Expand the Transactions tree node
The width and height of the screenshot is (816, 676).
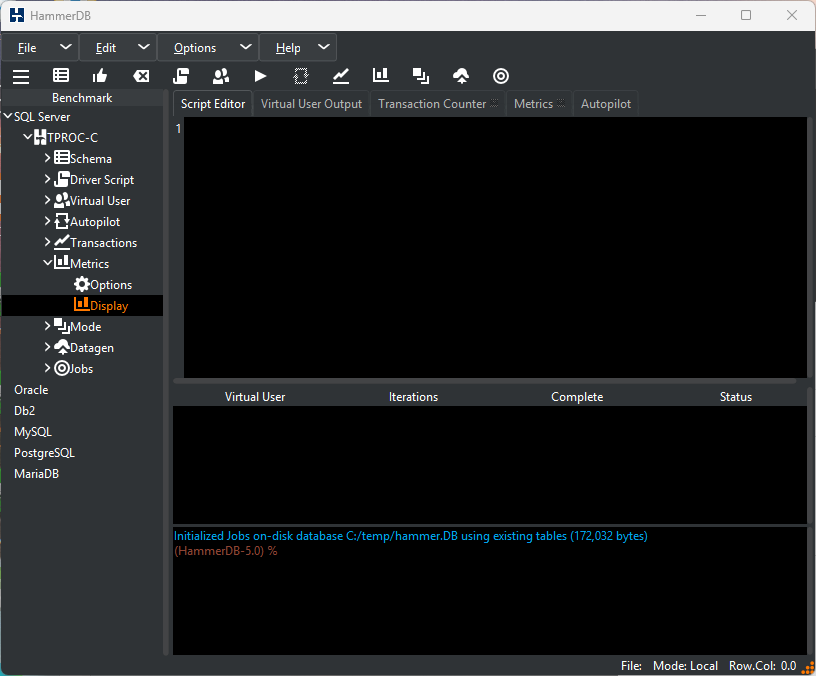47,242
